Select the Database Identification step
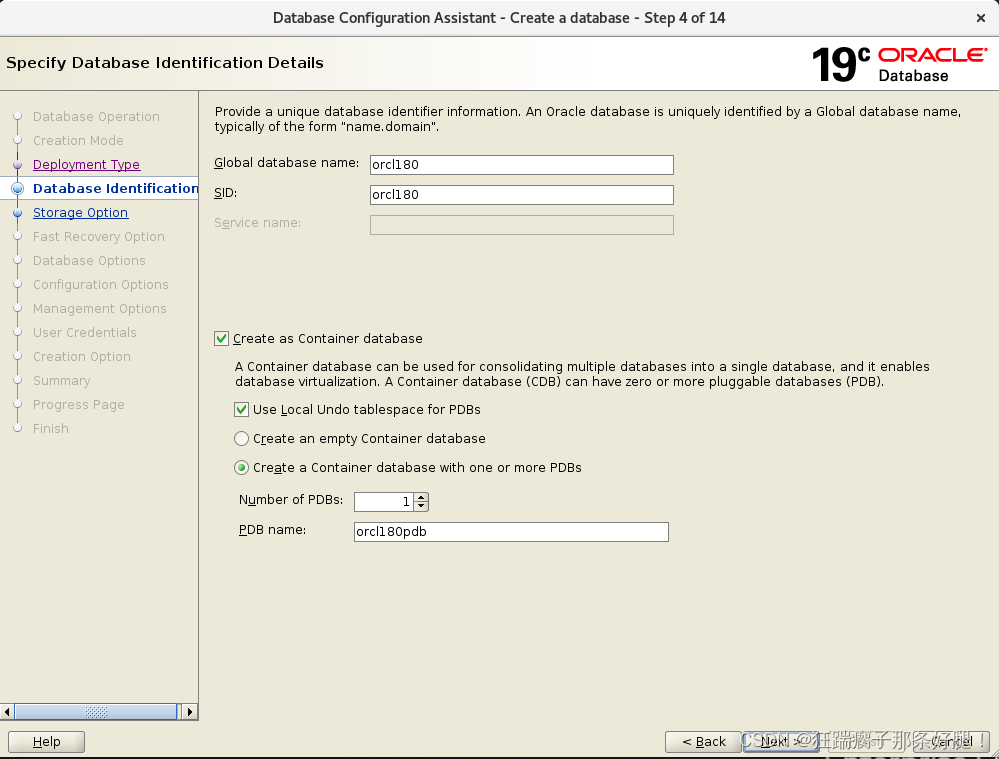Image resolution: width=999 pixels, height=759 pixels. pos(115,189)
